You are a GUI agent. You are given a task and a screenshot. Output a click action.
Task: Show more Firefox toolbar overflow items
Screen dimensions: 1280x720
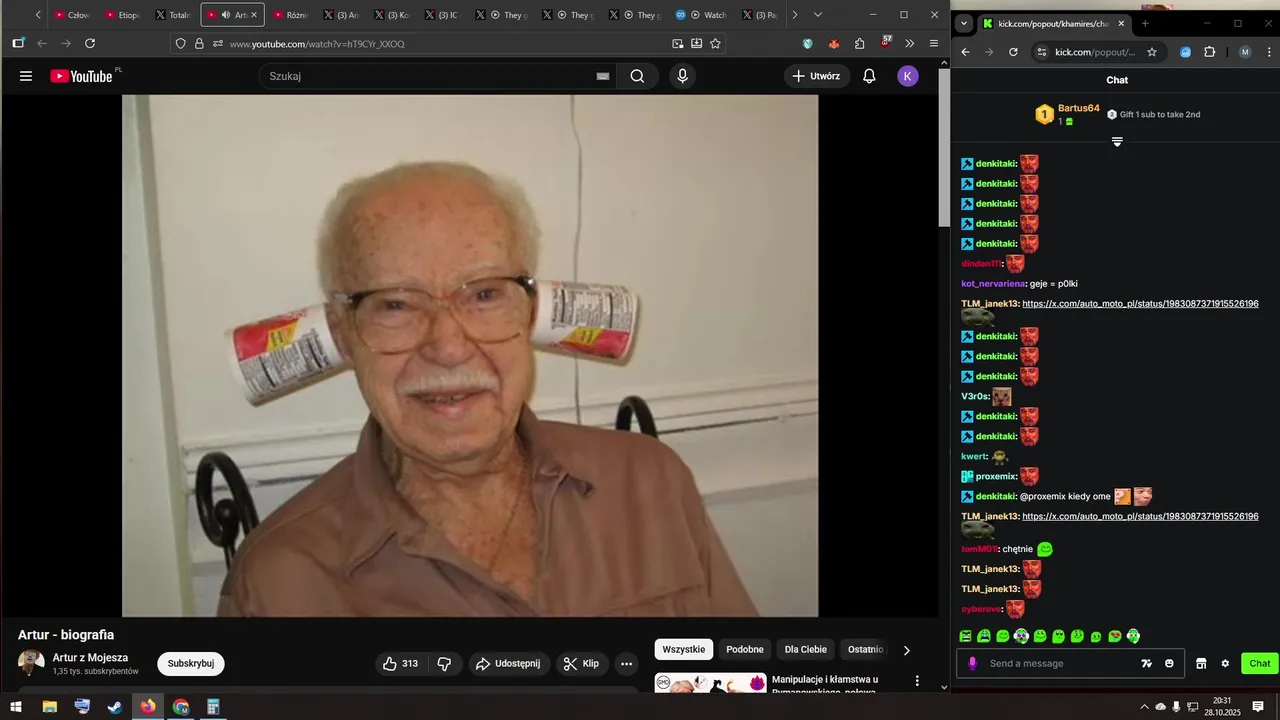[x=909, y=44]
